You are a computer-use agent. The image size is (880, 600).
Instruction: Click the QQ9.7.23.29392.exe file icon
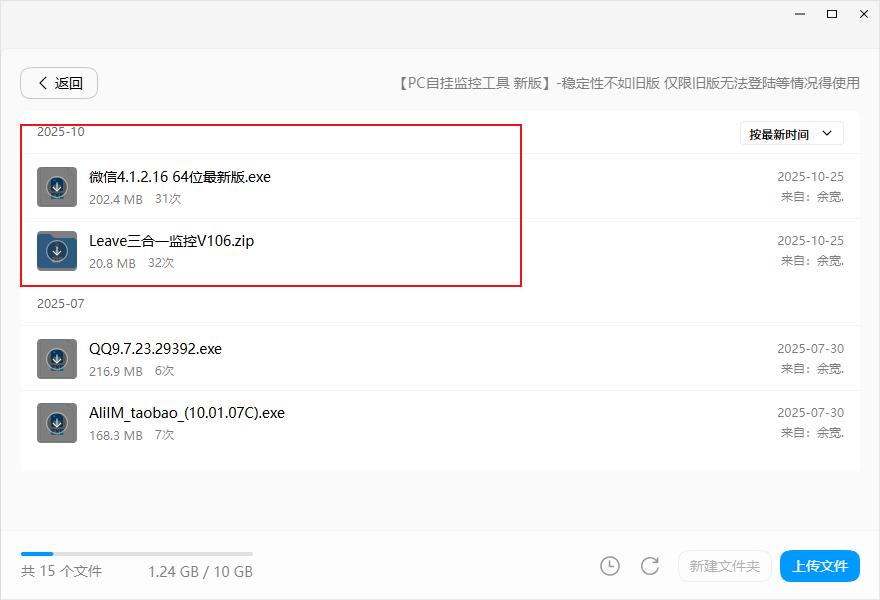[x=57, y=359]
